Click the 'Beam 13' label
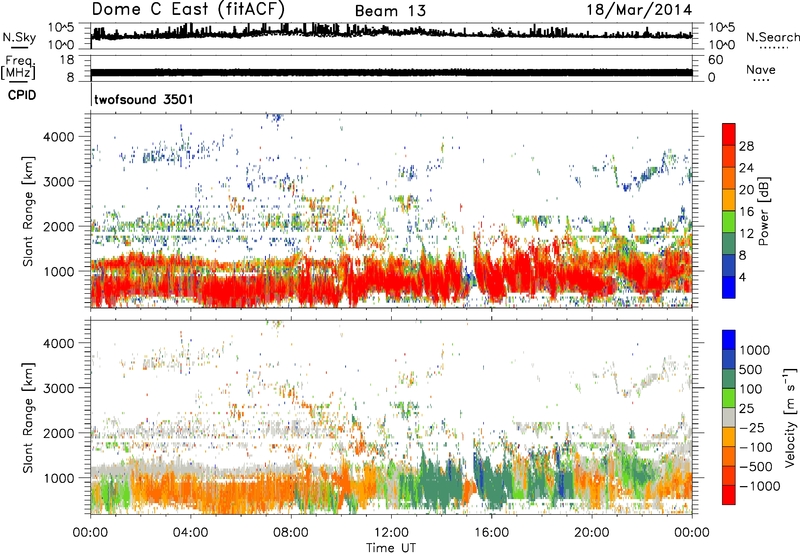This screenshot has width=800, height=554. click(x=390, y=11)
